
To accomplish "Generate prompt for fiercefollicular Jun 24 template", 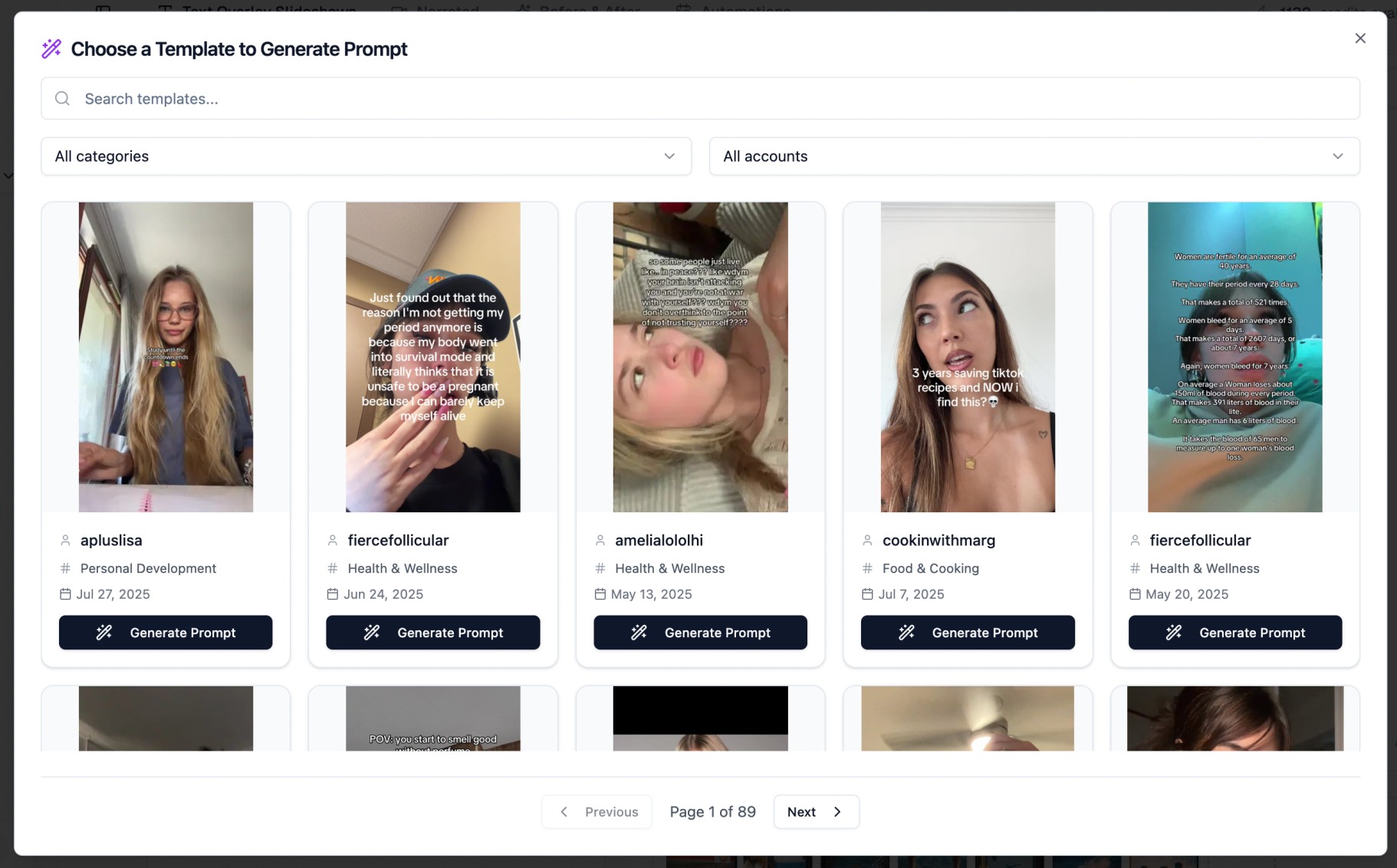I will pos(433,633).
